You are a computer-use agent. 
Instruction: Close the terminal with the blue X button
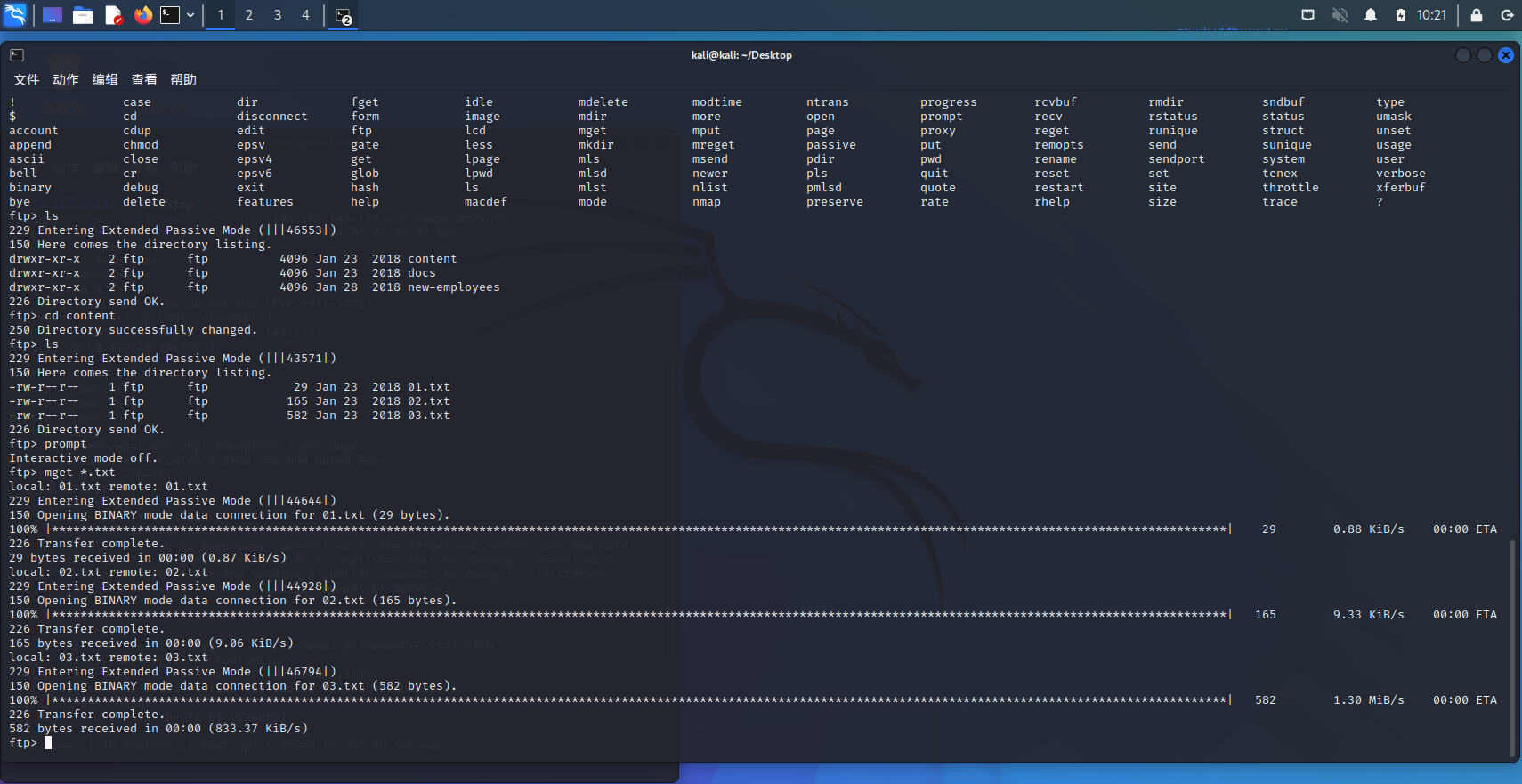[x=1506, y=55]
